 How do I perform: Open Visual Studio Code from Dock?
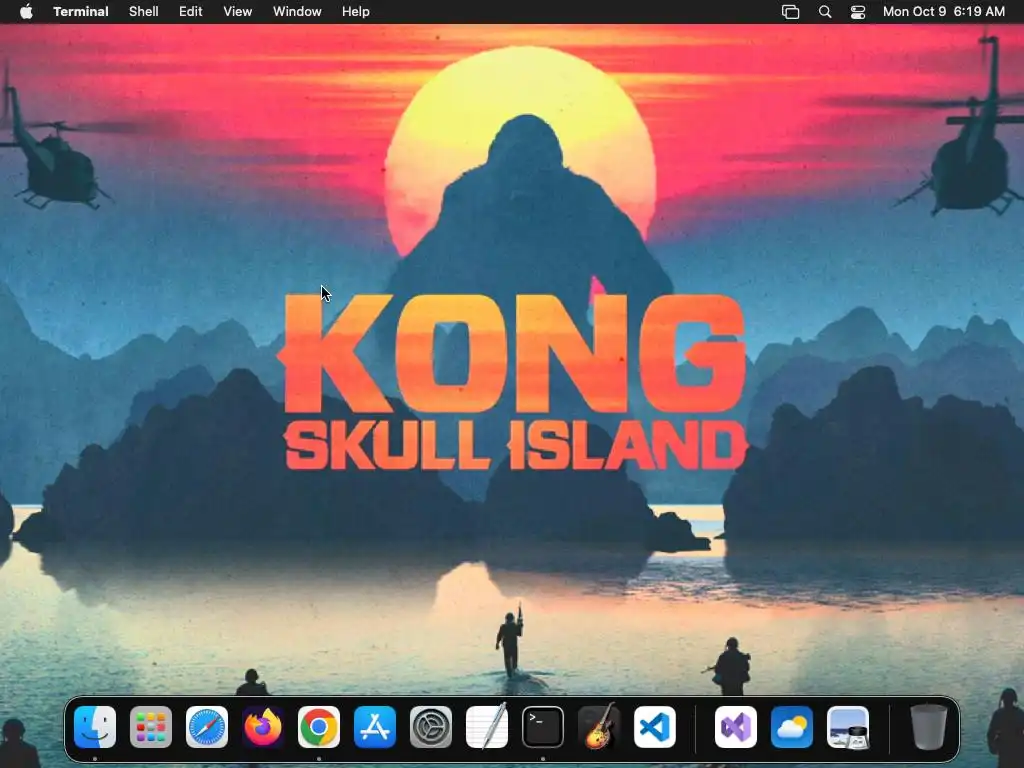(x=655, y=727)
